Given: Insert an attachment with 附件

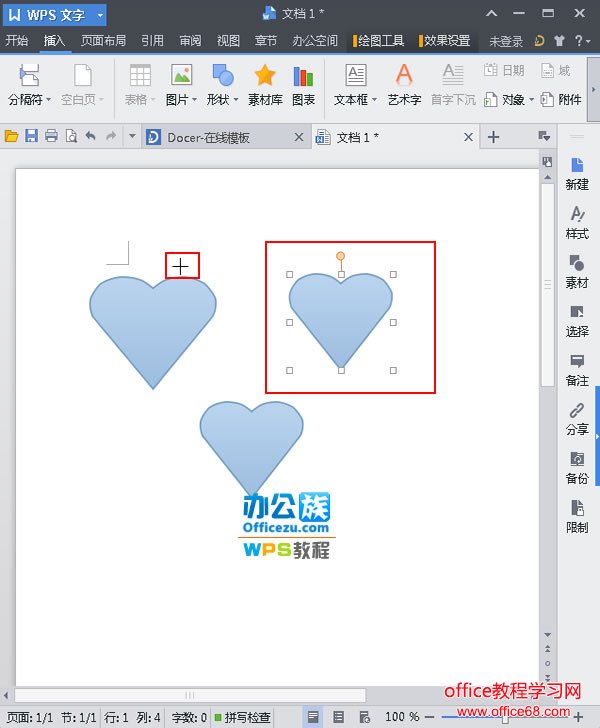Looking at the screenshot, I should pyautogui.click(x=561, y=99).
